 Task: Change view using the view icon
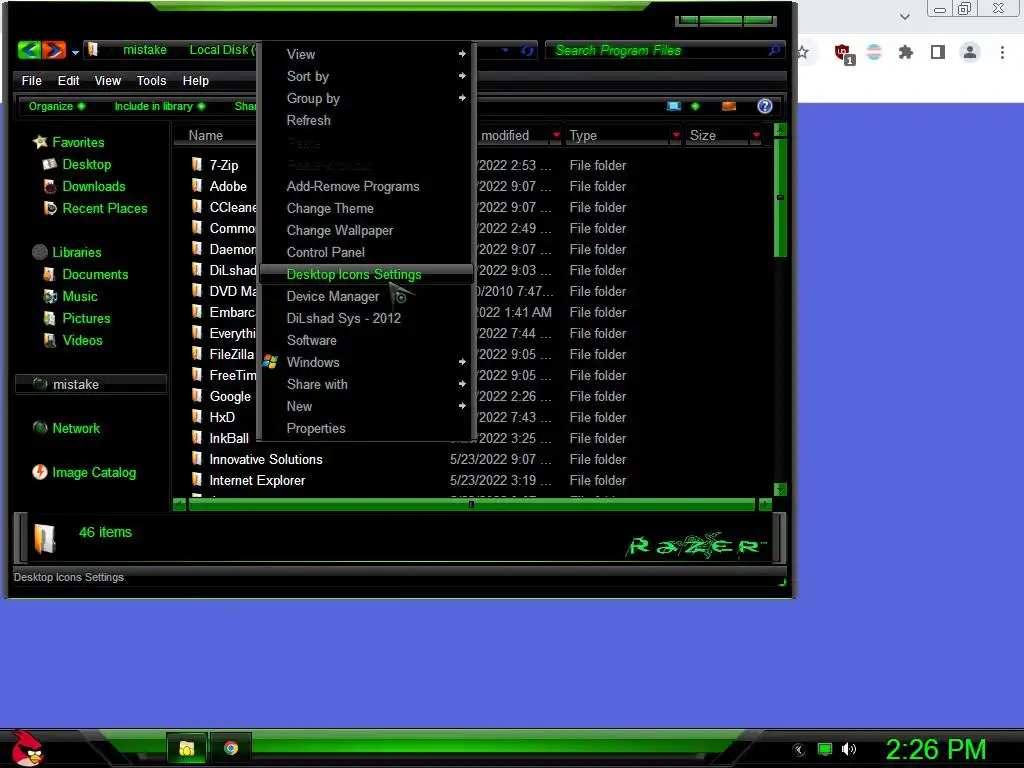coord(674,106)
